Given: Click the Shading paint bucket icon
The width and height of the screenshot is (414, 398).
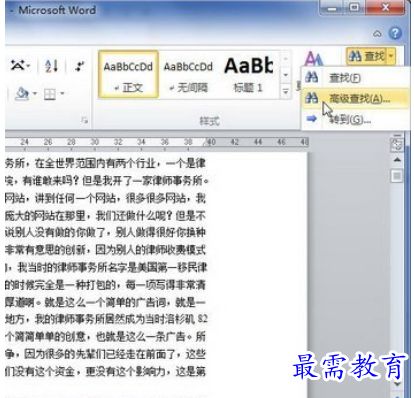Looking at the screenshot, I should point(22,94).
